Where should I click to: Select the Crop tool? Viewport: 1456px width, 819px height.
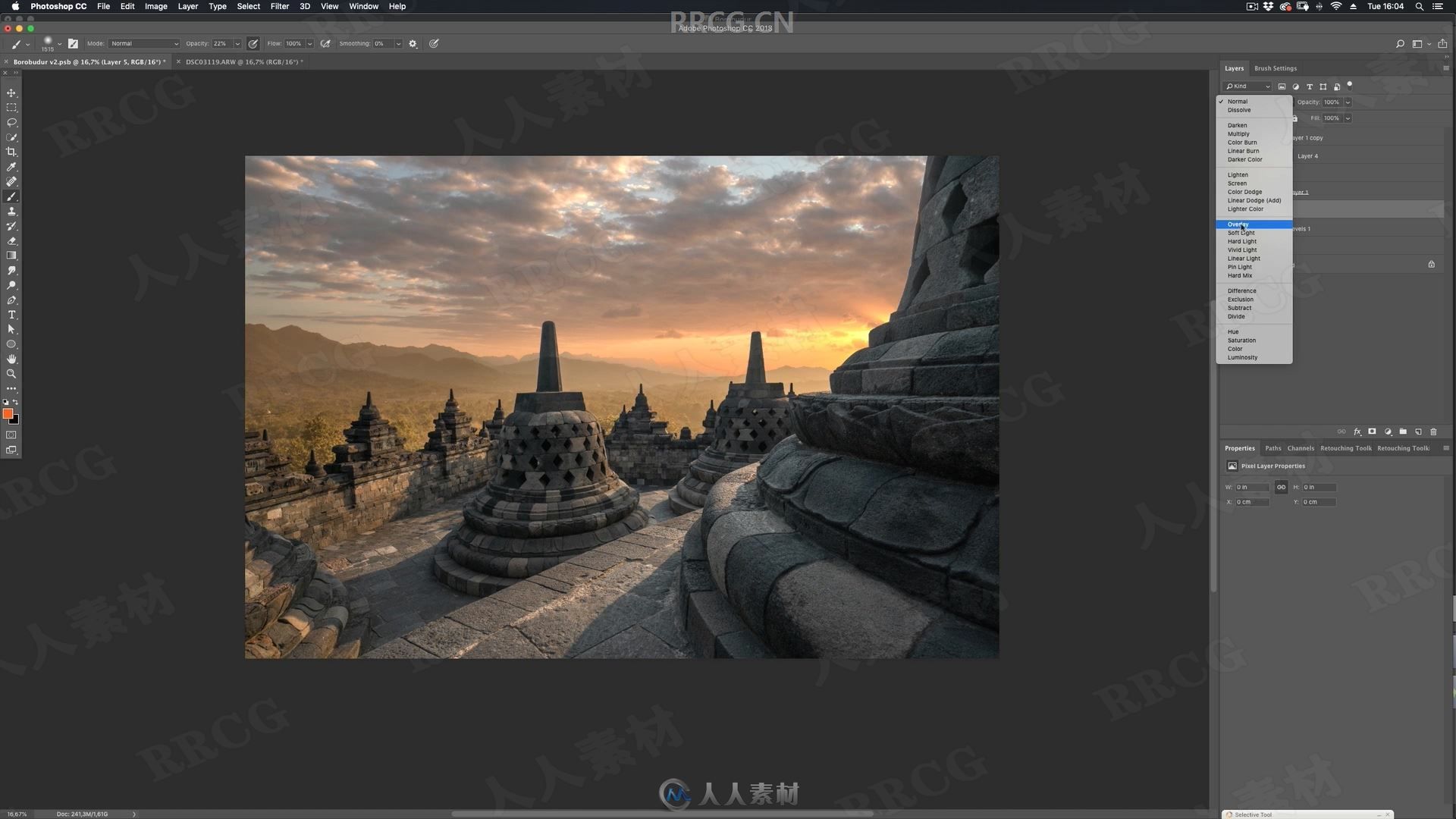[x=11, y=151]
